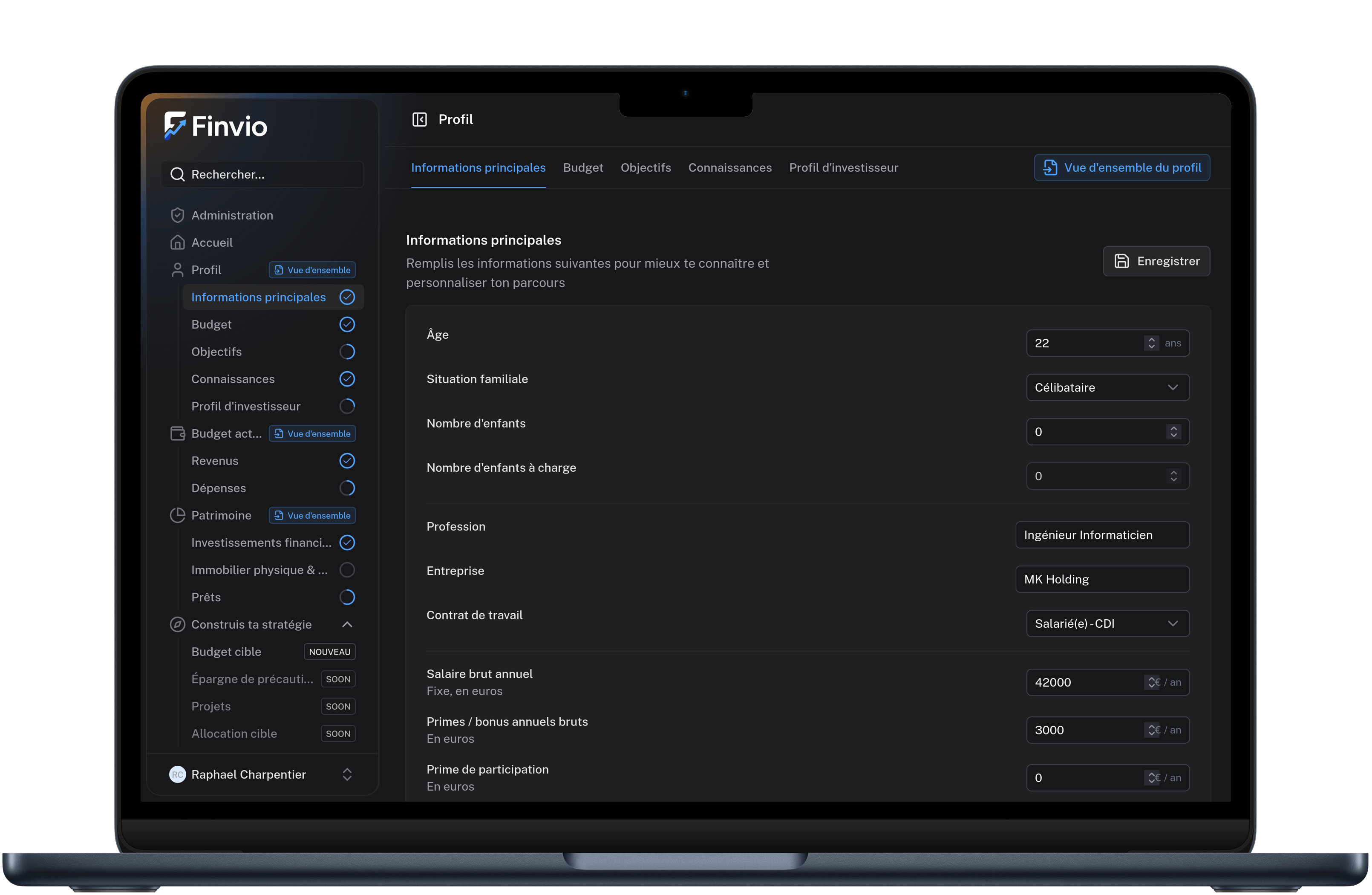Open Vue d'ensemble du profil
Image resolution: width=1372 pixels, height=895 pixels.
[x=1121, y=168]
